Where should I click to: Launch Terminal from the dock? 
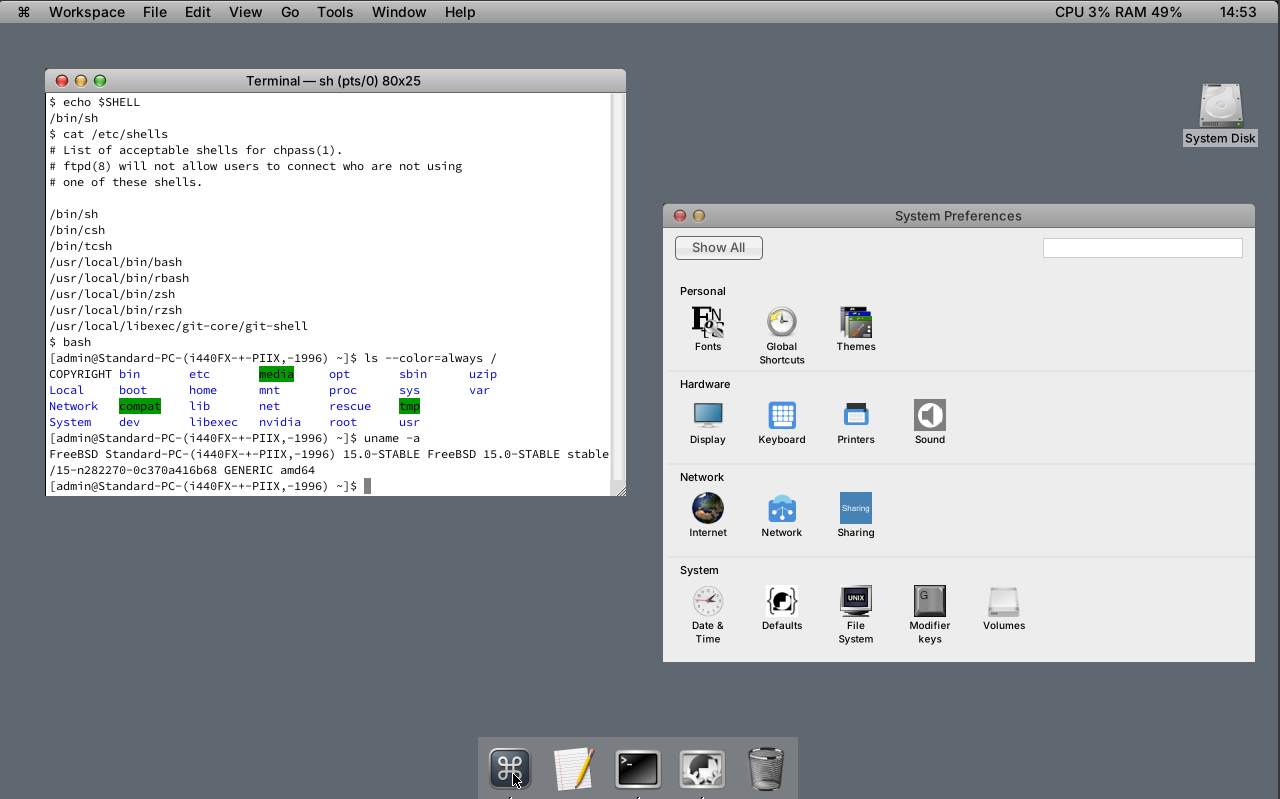[638, 769]
